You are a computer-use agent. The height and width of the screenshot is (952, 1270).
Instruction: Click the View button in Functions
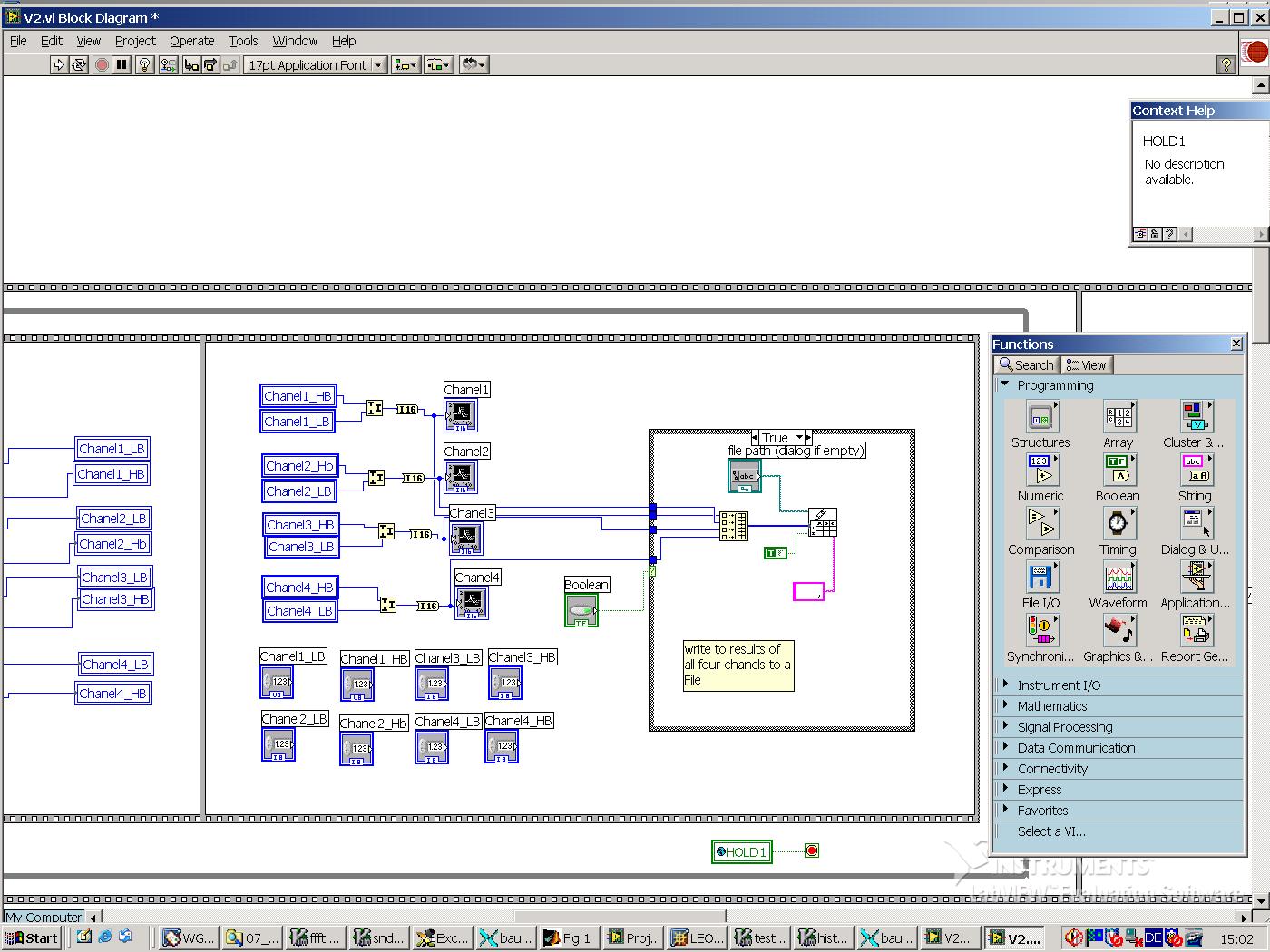tap(1086, 364)
